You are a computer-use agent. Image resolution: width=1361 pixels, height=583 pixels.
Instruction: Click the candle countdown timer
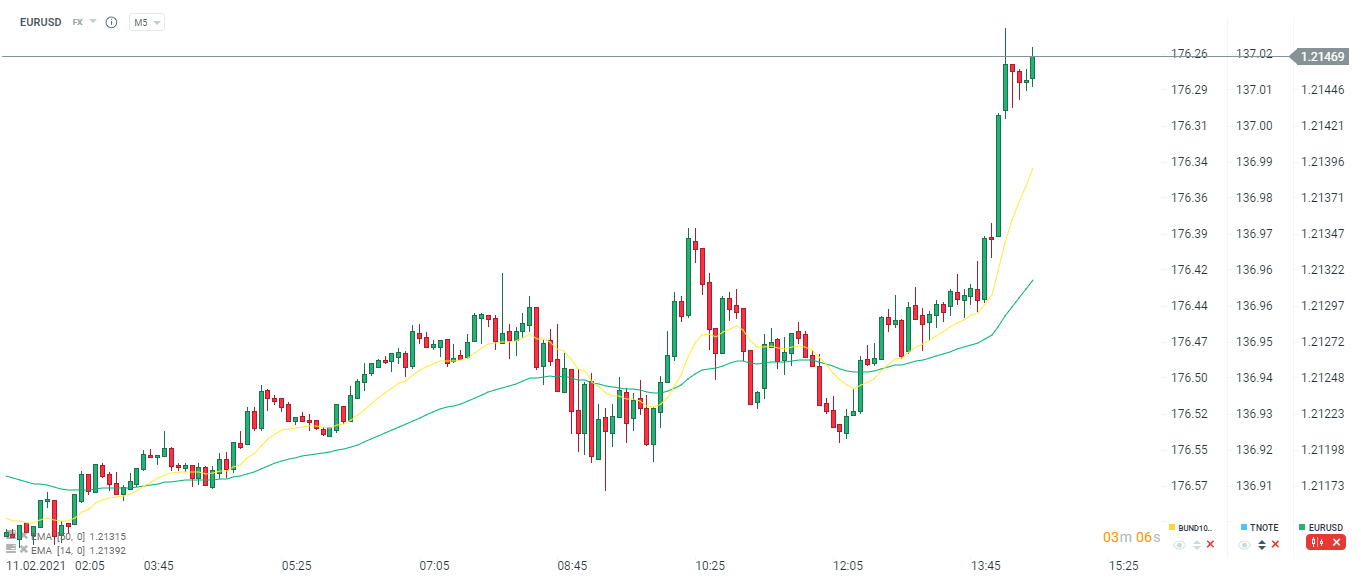coord(1131,538)
